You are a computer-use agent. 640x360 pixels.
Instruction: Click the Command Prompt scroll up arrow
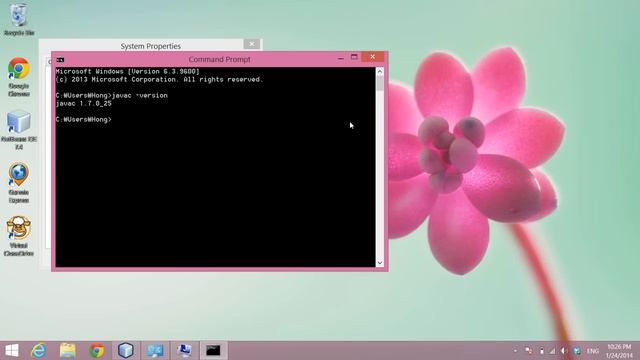tap(380, 71)
